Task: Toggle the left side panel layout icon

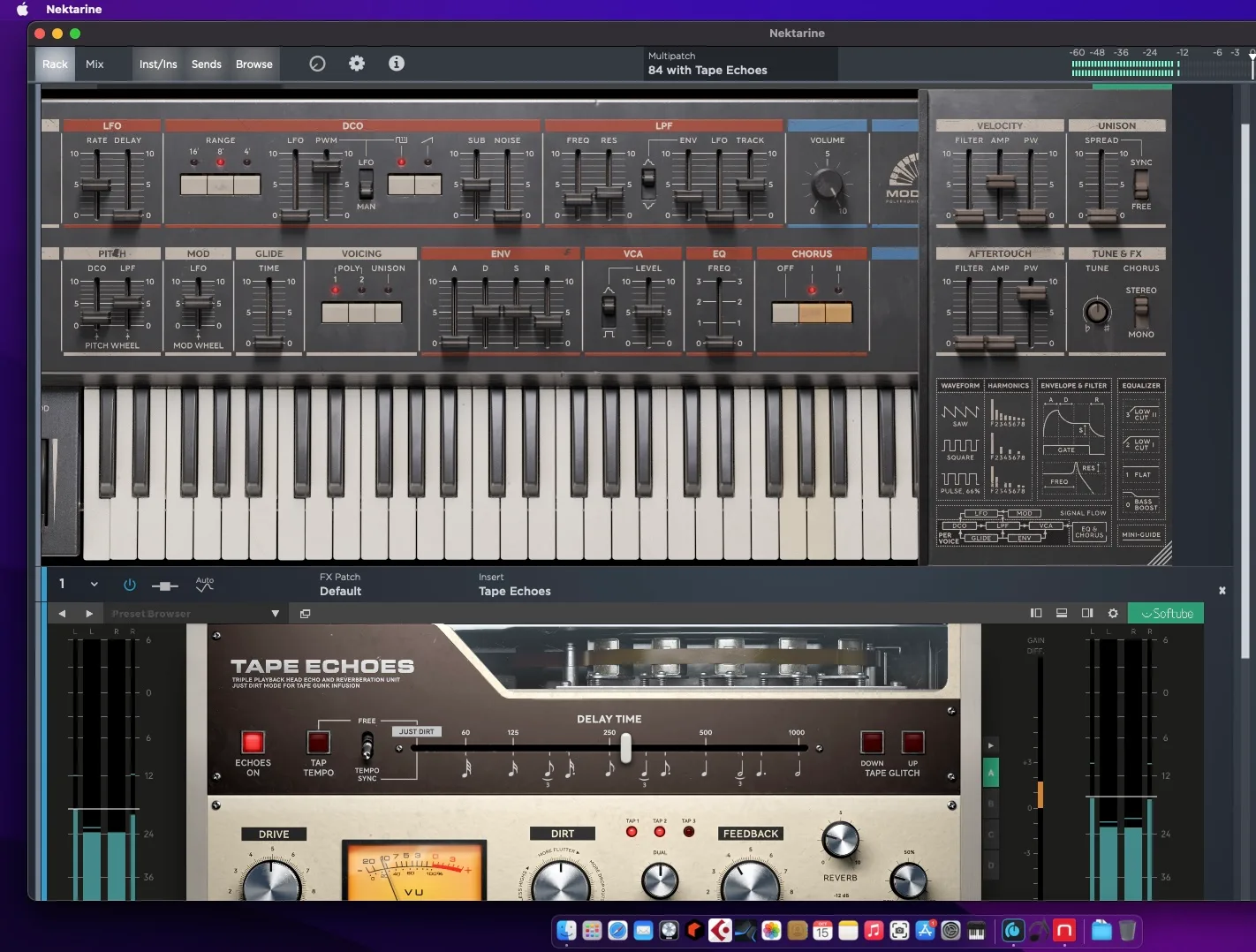Action: 1036,613
